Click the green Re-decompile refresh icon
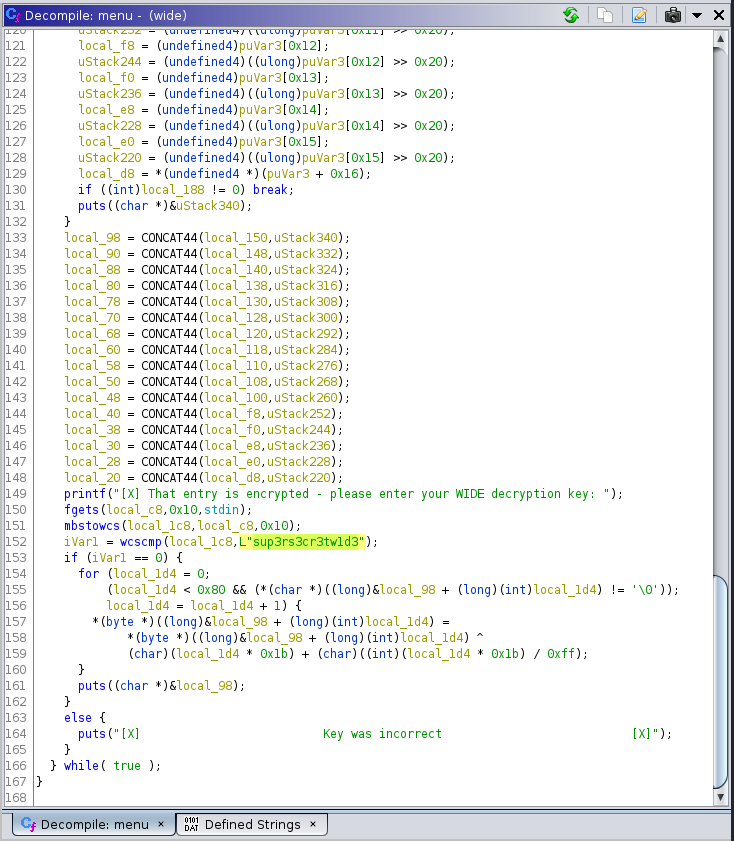The image size is (734, 841). click(571, 15)
